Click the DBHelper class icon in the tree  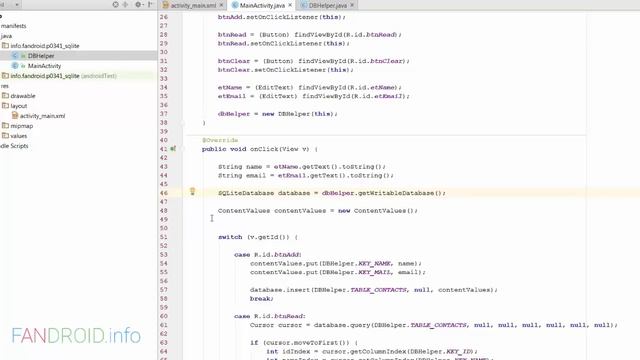pyautogui.click(x=15, y=56)
